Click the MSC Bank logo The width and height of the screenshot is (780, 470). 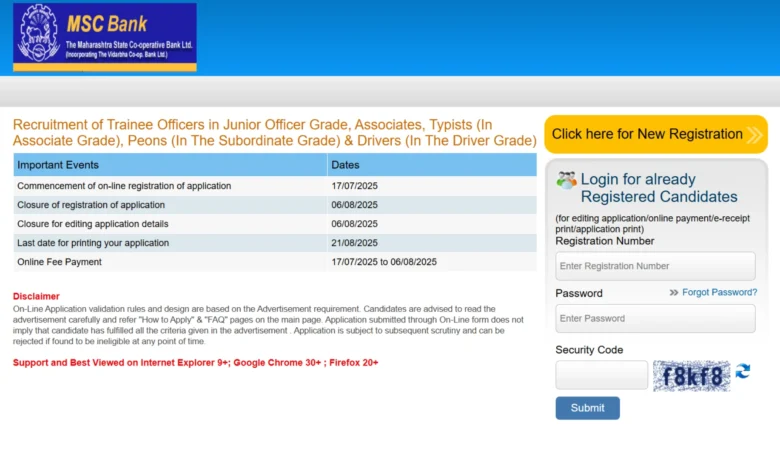click(x=104, y=37)
